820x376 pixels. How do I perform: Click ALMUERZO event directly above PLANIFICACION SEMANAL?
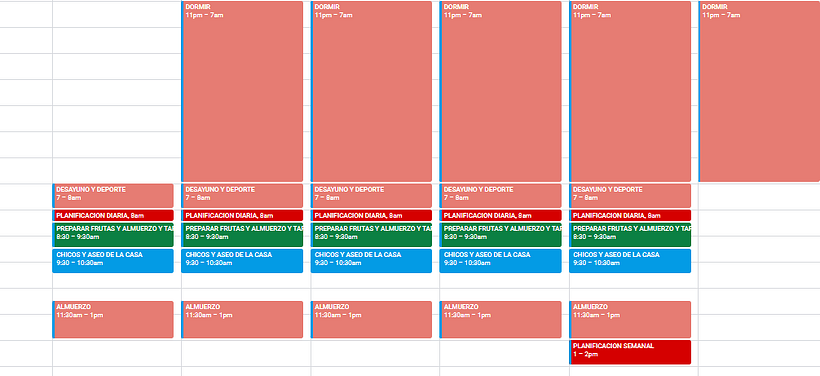[630, 320]
